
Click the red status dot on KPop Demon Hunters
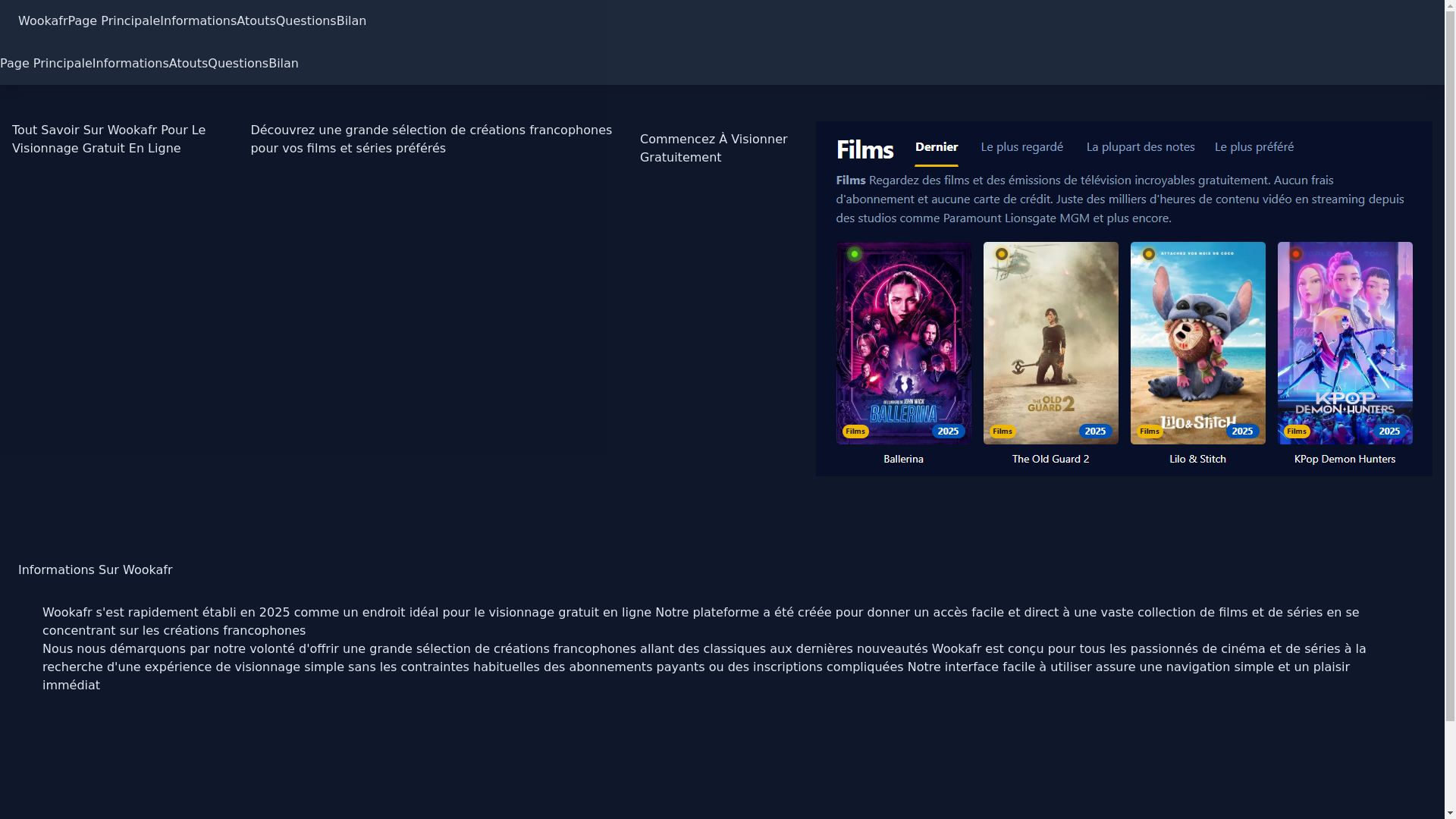pos(1296,254)
